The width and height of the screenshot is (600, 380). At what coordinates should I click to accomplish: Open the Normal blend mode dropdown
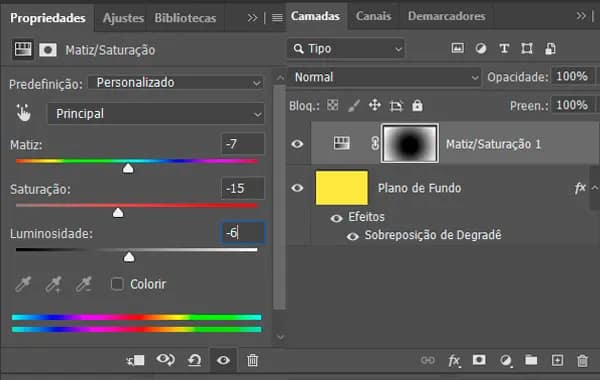click(384, 77)
